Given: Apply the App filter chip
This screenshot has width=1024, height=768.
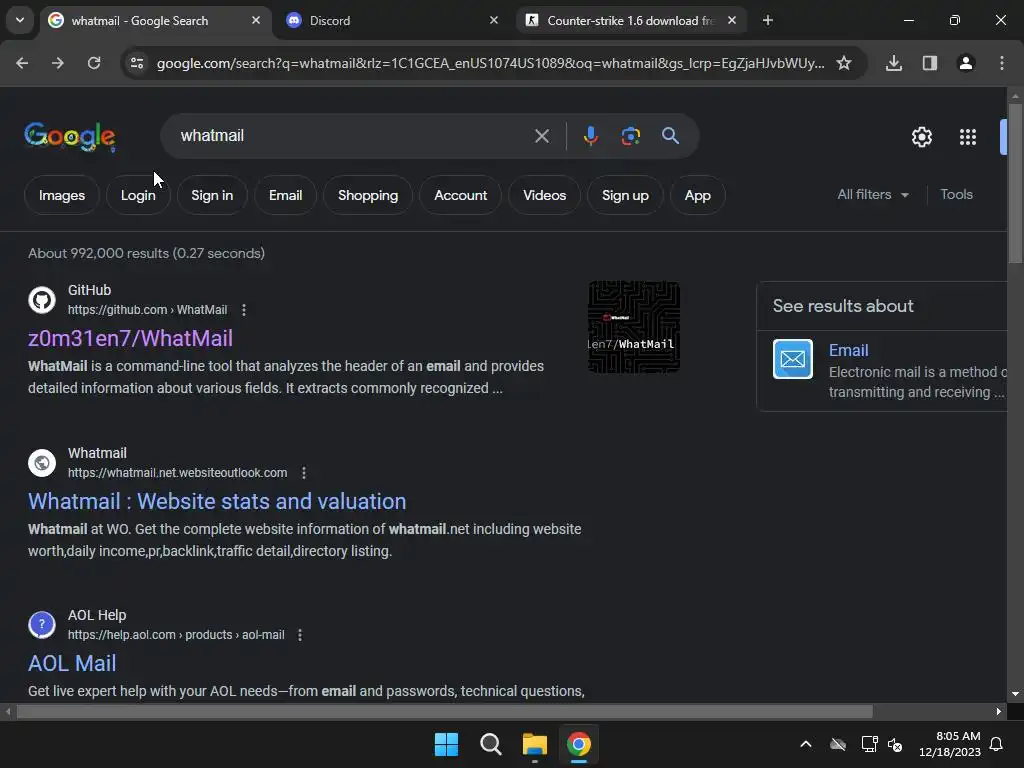Looking at the screenshot, I should [x=697, y=195].
